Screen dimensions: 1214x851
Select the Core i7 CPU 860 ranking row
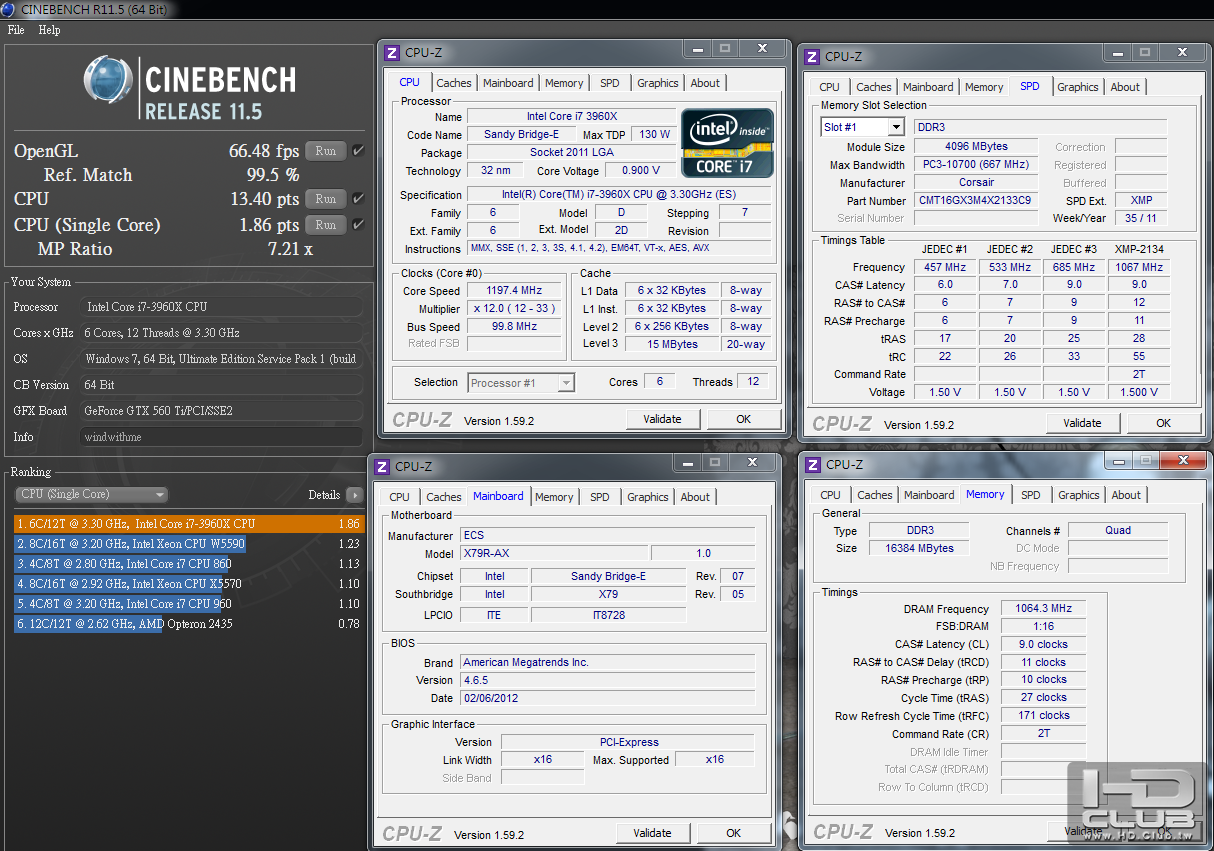[x=189, y=564]
